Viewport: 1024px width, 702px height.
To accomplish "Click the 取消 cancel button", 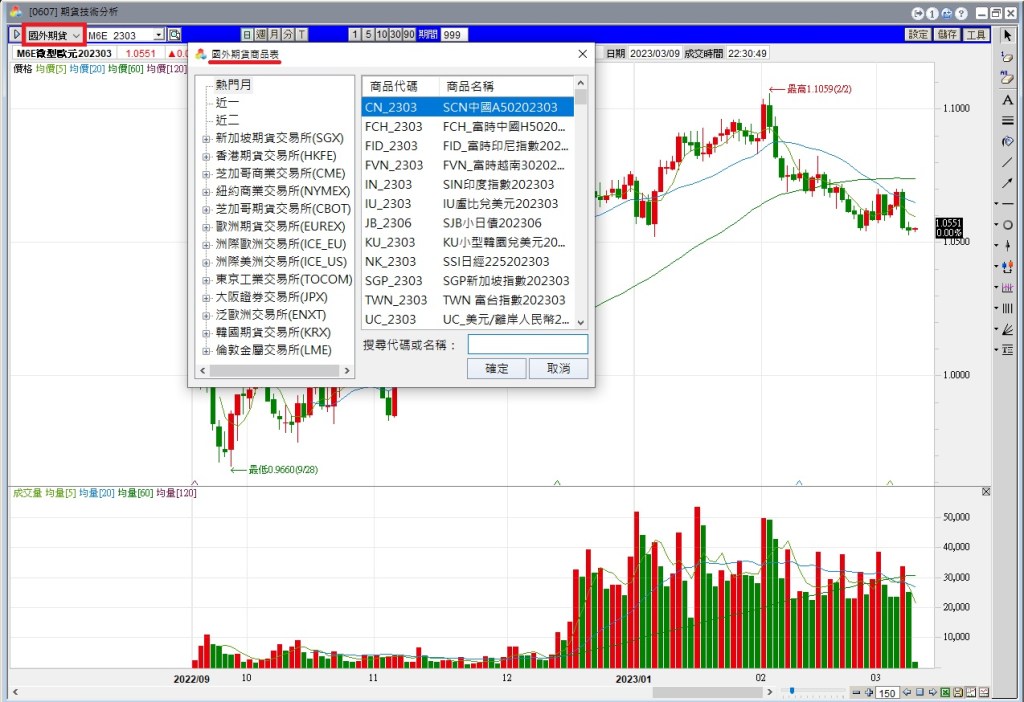I will point(558,369).
